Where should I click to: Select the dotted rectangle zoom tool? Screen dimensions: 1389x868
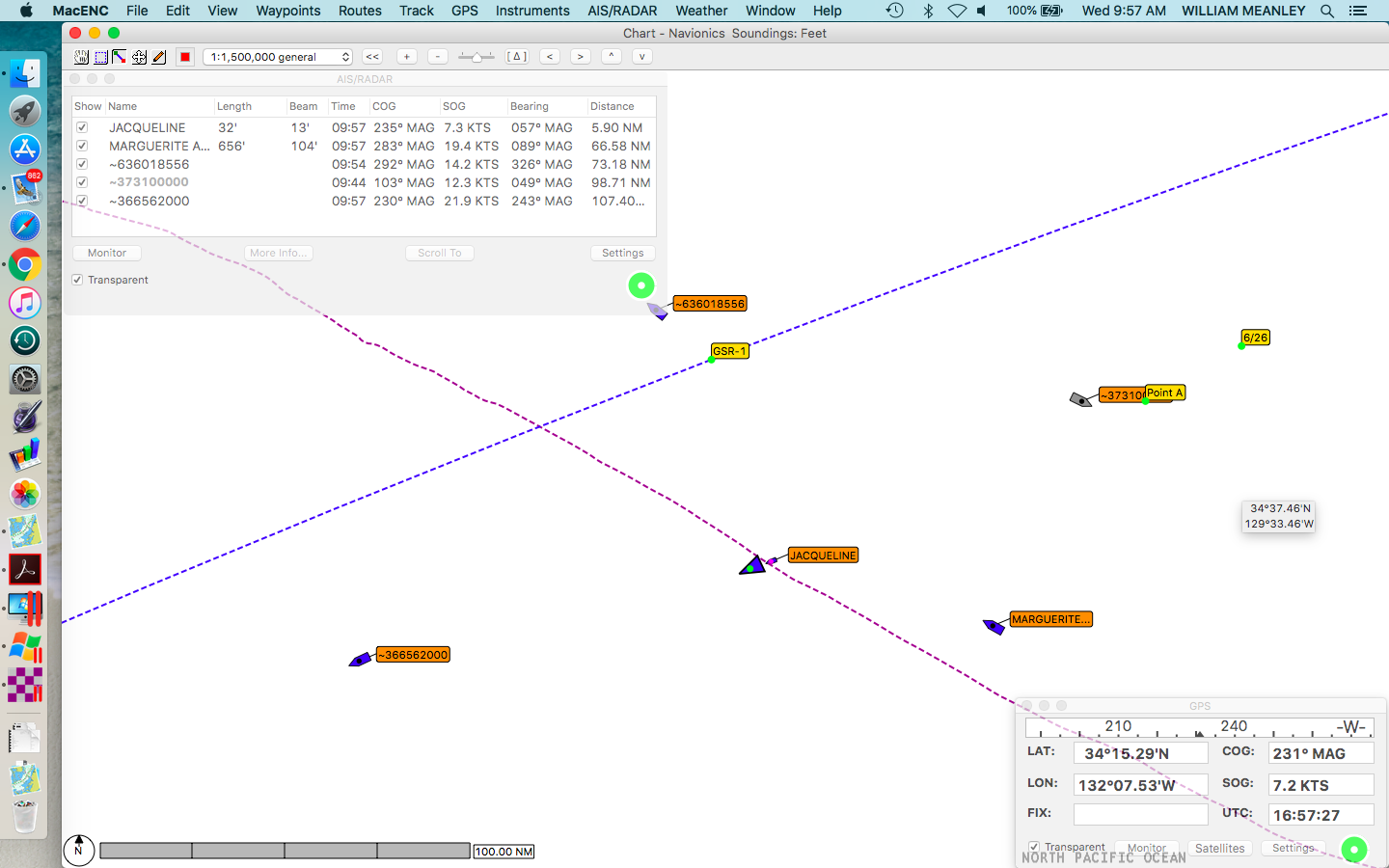coord(101,57)
